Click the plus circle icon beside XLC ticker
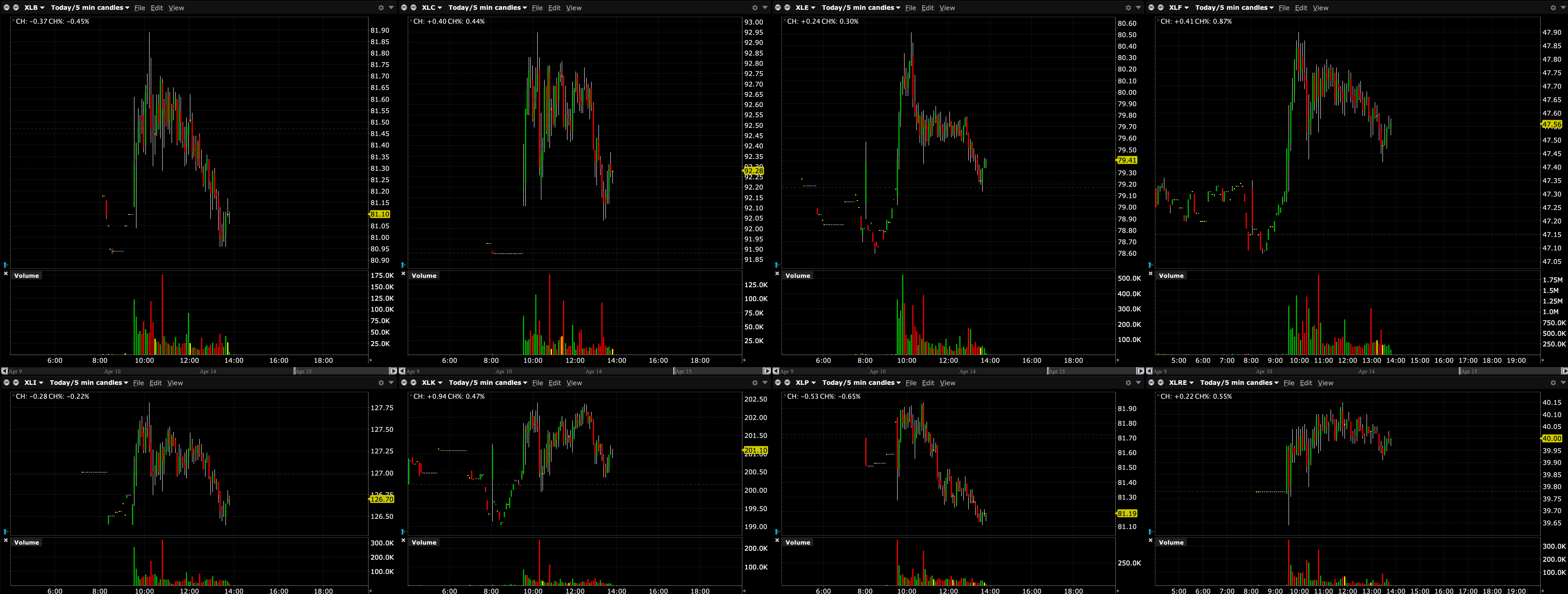The width and height of the screenshot is (1568, 594). click(x=413, y=8)
